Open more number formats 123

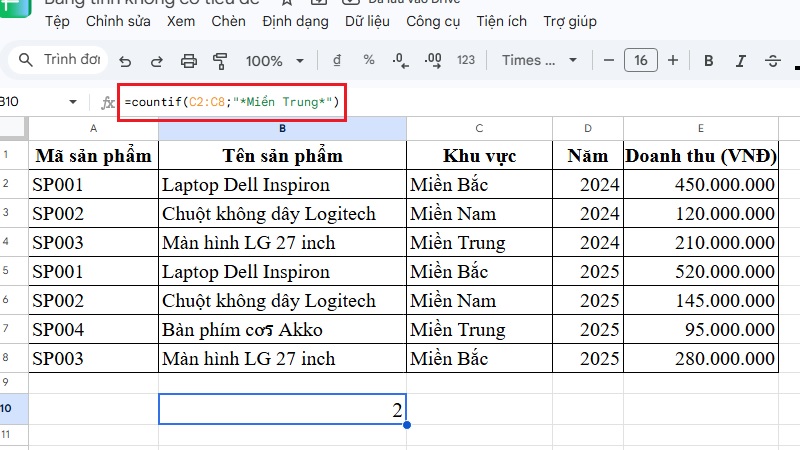tap(466, 60)
